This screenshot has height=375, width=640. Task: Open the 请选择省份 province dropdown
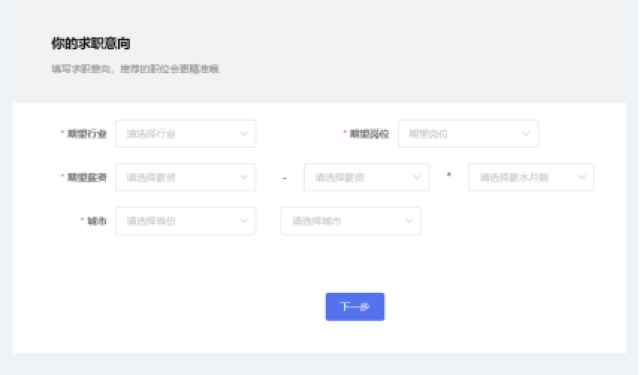pyautogui.click(x=185, y=221)
